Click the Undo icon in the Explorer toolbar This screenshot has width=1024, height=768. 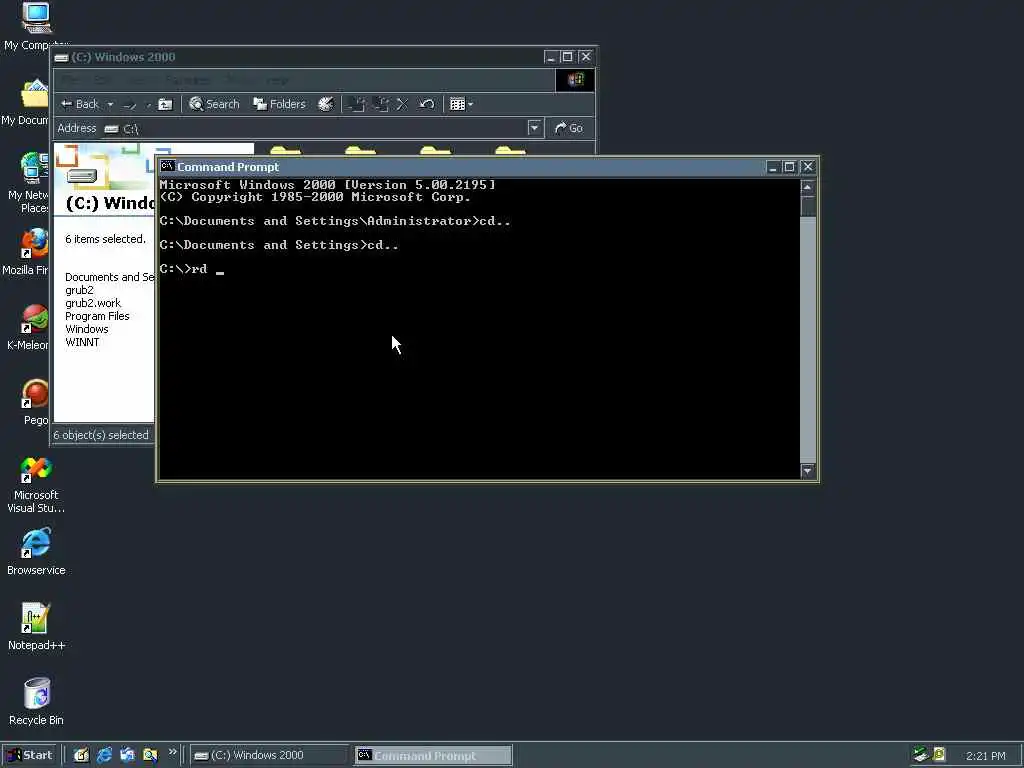click(426, 104)
